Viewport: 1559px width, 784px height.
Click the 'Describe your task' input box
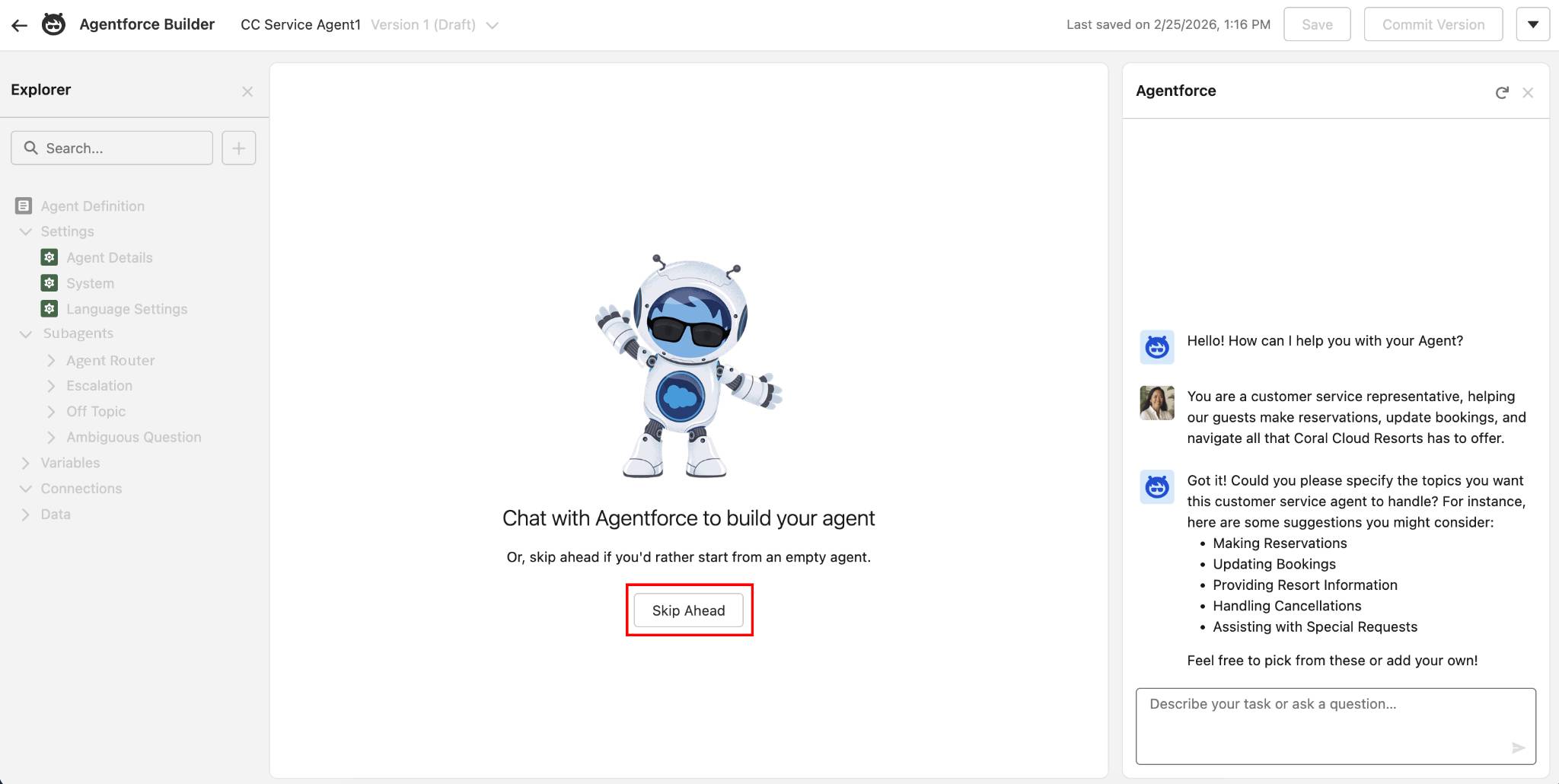[1336, 726]
